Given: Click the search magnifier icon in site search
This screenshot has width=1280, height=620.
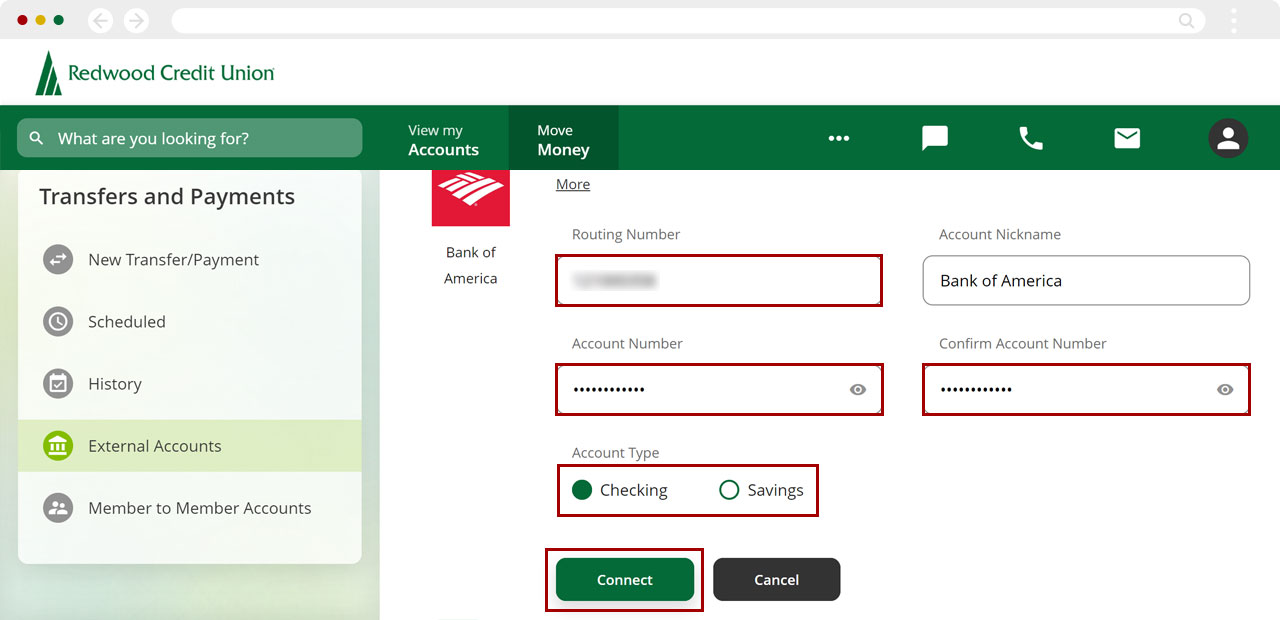Looking at the screenshot, I should (x=37, y=138).
